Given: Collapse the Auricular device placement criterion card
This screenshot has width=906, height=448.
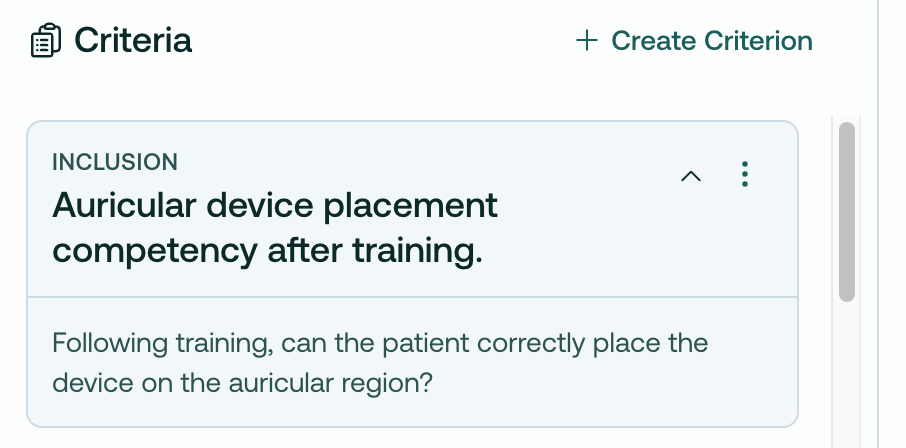Looking at the screenshot, I should pyautogui.click(x=691, y=176).
